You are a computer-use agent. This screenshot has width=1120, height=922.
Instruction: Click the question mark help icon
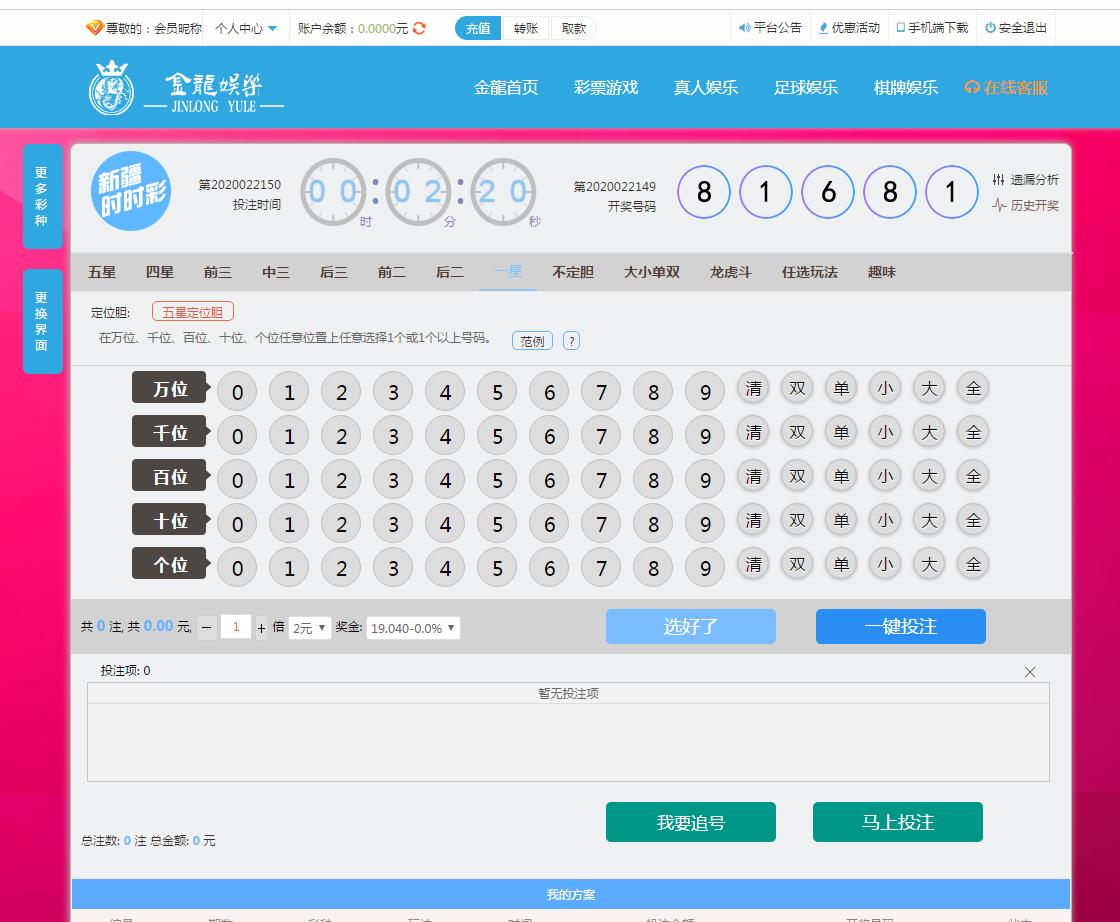click(x=571, y=341)
